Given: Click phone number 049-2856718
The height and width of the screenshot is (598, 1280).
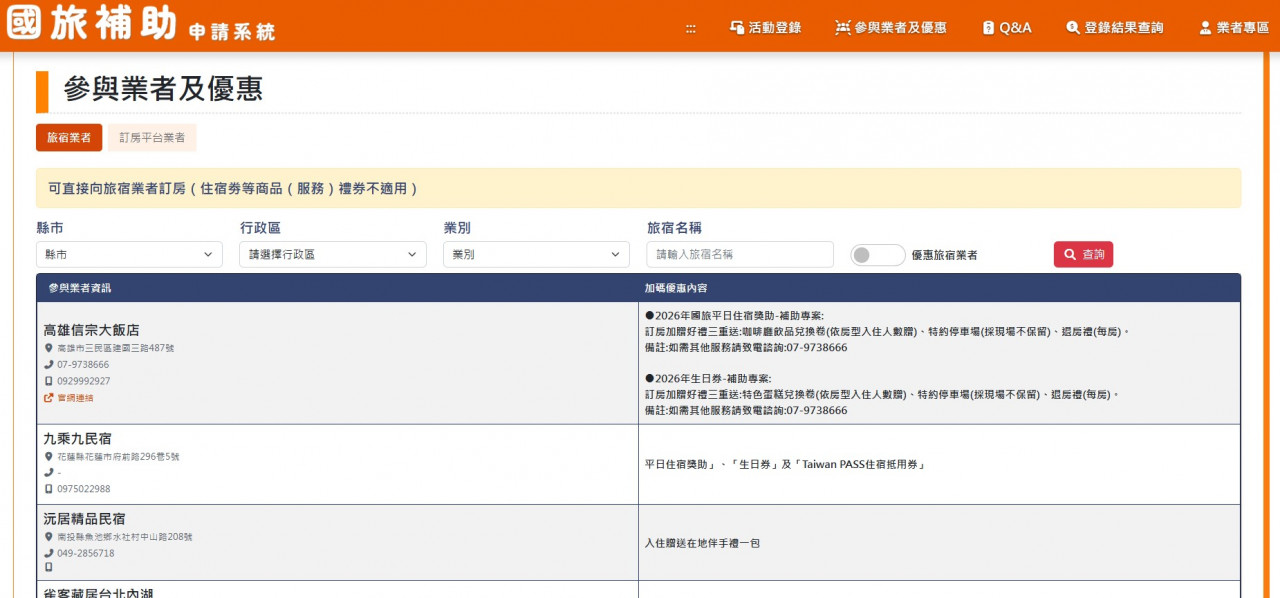Looking at the screenshot, I should coord(86,553).
